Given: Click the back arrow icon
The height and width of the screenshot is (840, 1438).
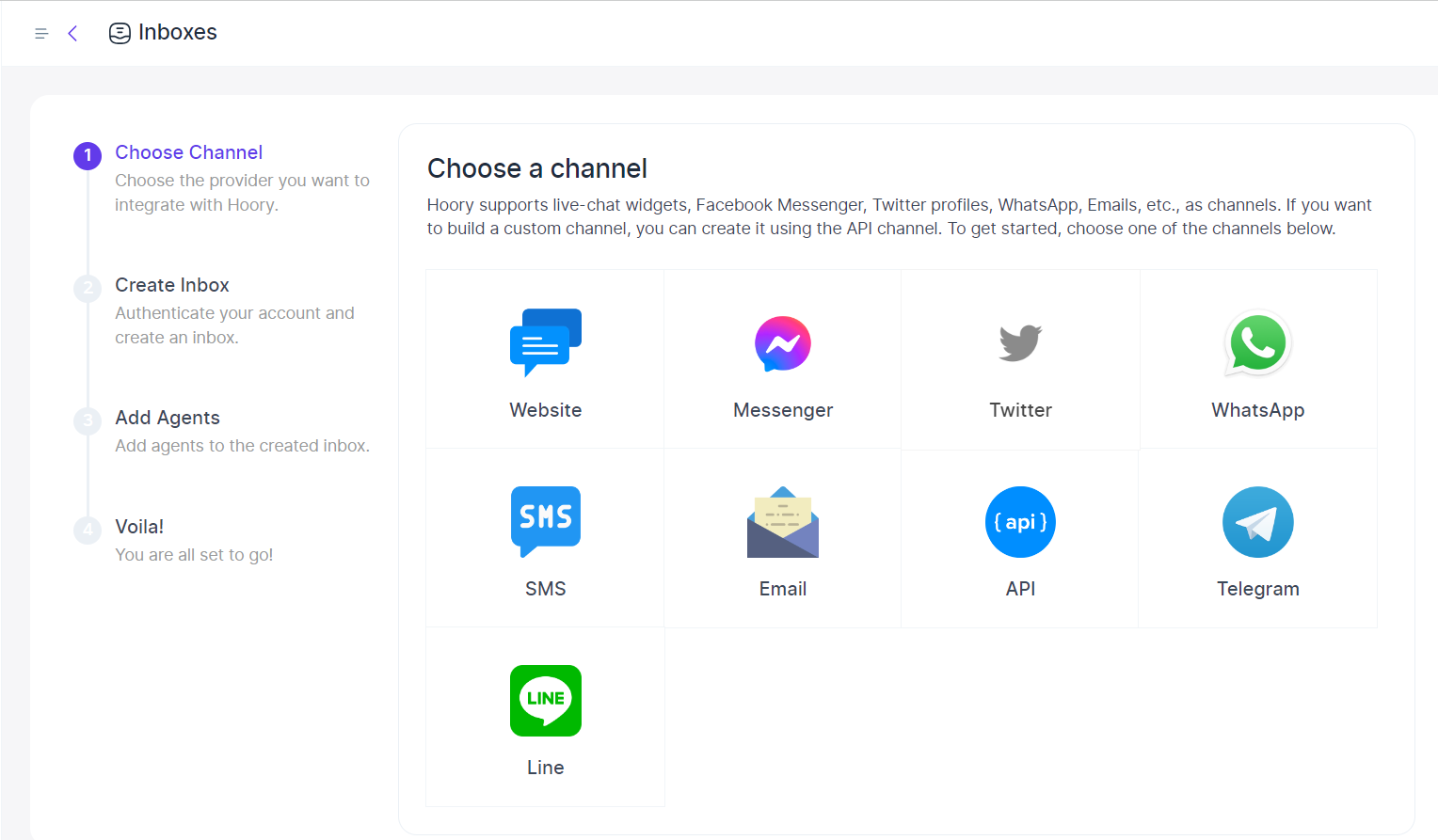Looking at the screenshot, I should pos(72,34).
